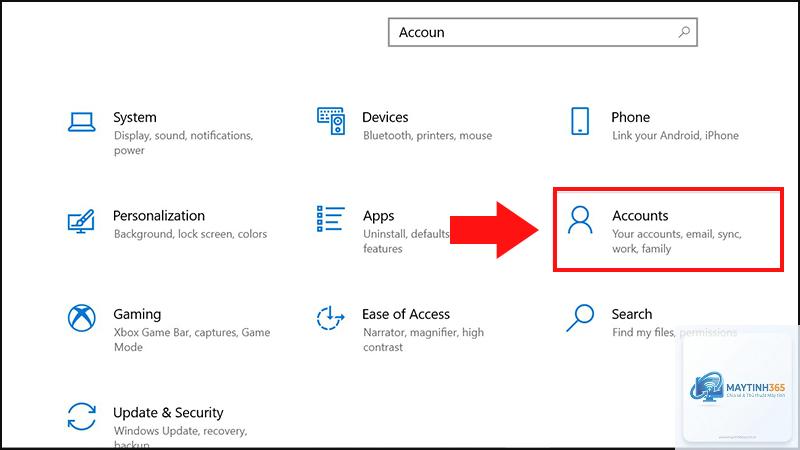
Task: Open Accounts settings title
Action: tap(640, 216)
